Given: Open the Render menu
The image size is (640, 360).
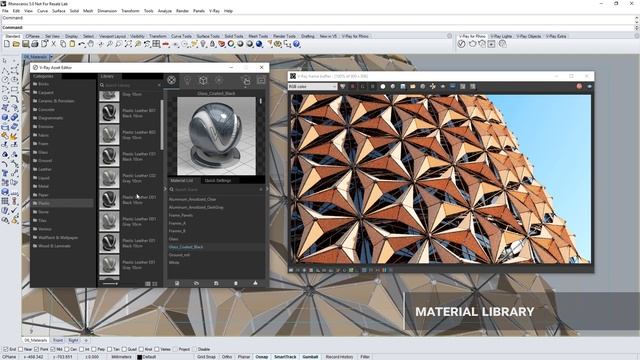Looking at the screenshot, I should tap(182, 11).
